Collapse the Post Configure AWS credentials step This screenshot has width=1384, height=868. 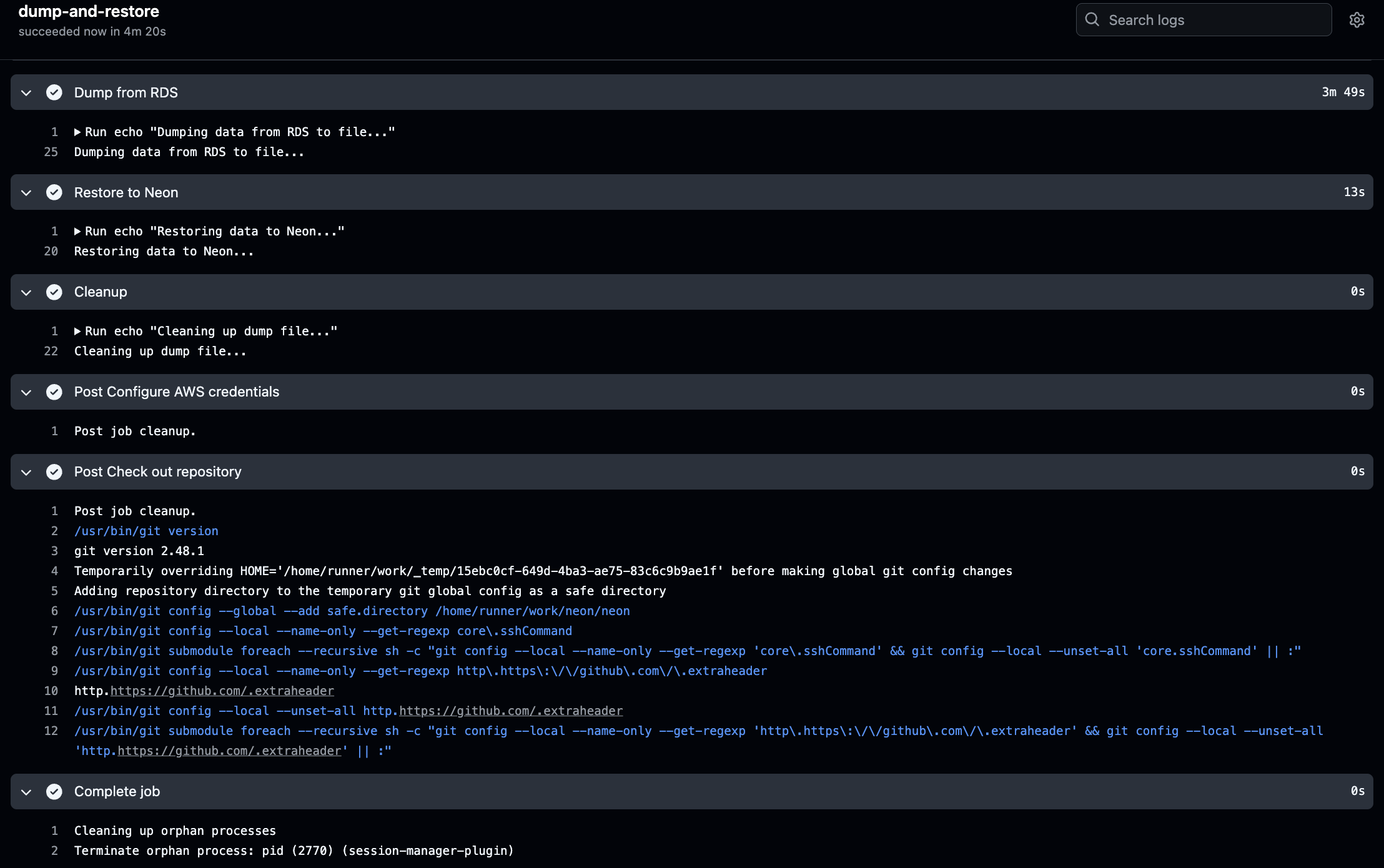(26, 392)
